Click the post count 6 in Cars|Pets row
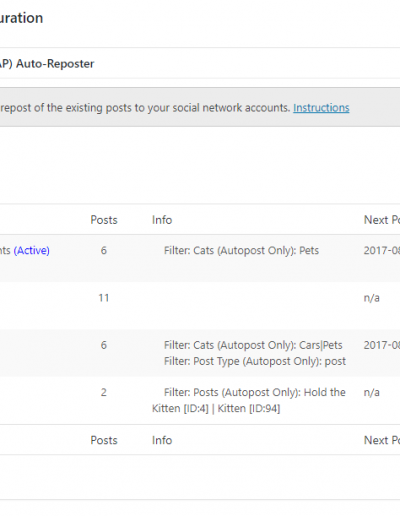400x516 pixels. tap(104, 345)
